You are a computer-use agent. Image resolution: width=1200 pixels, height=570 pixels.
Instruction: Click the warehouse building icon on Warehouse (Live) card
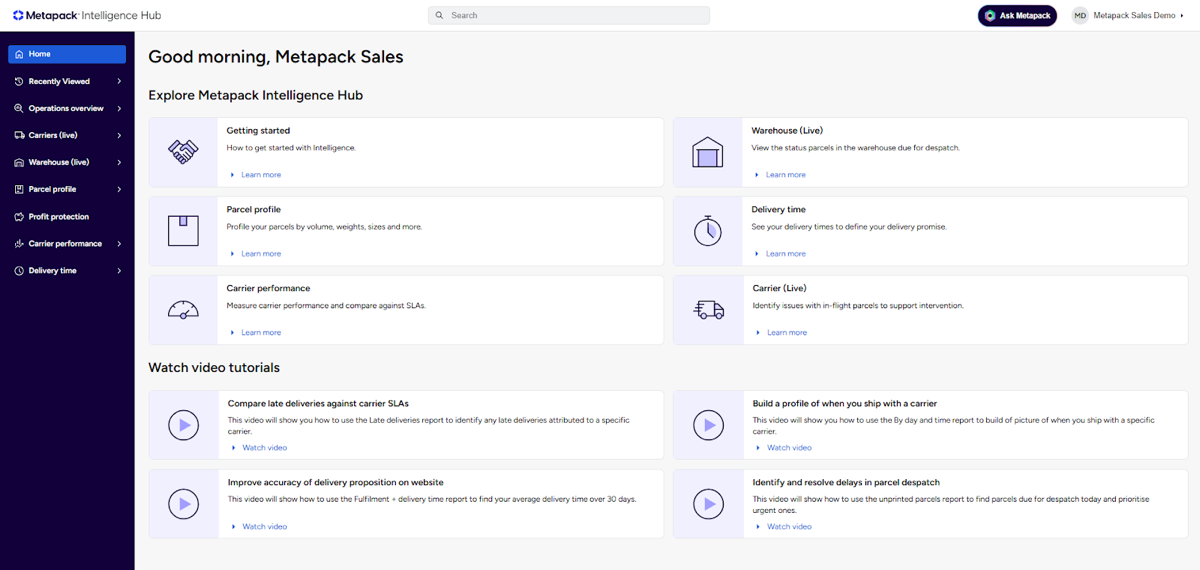(x=708, y=152)
